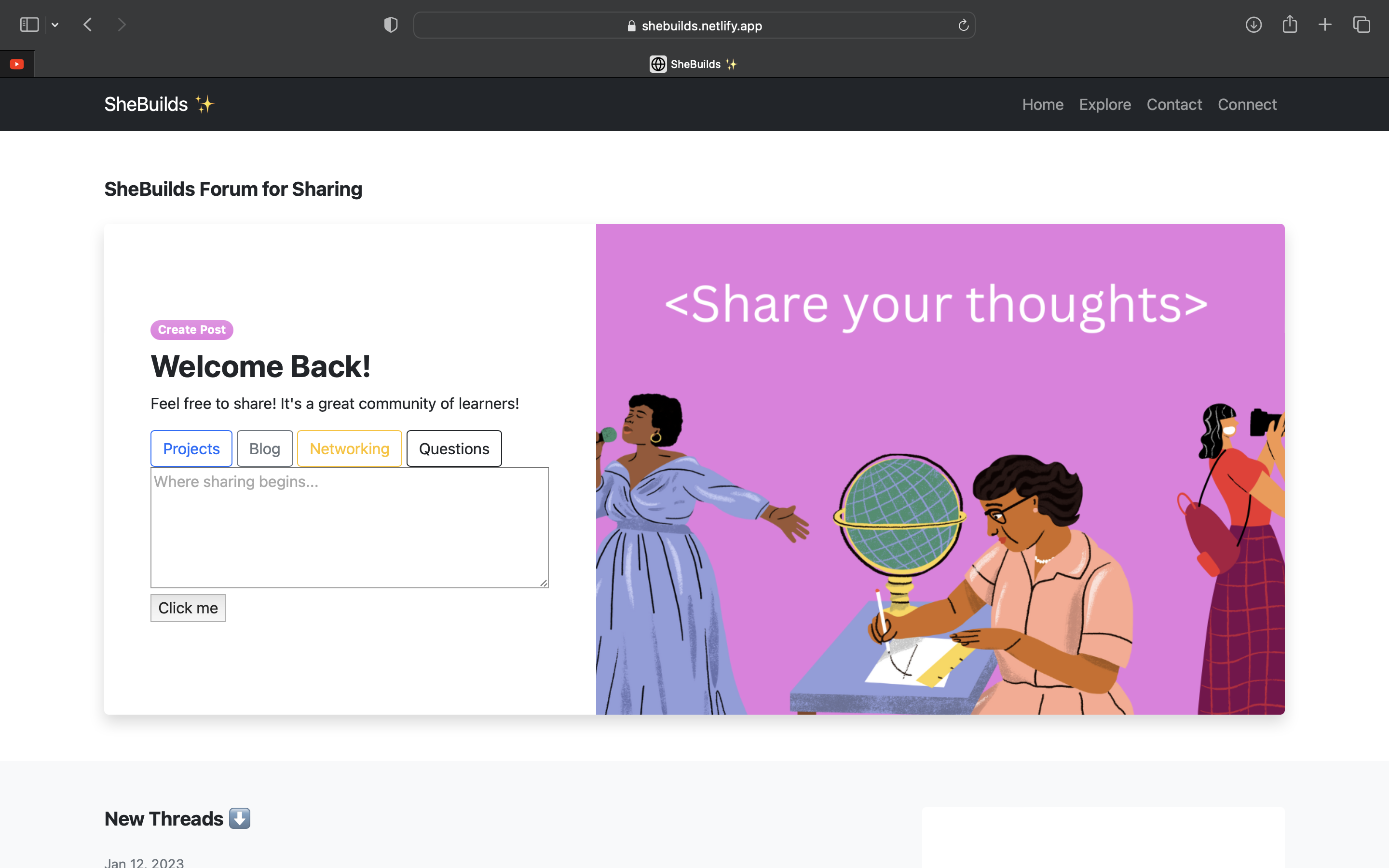Show the tab overview icon
The width and height of the screenshot is (1389, 868).
1361,25
